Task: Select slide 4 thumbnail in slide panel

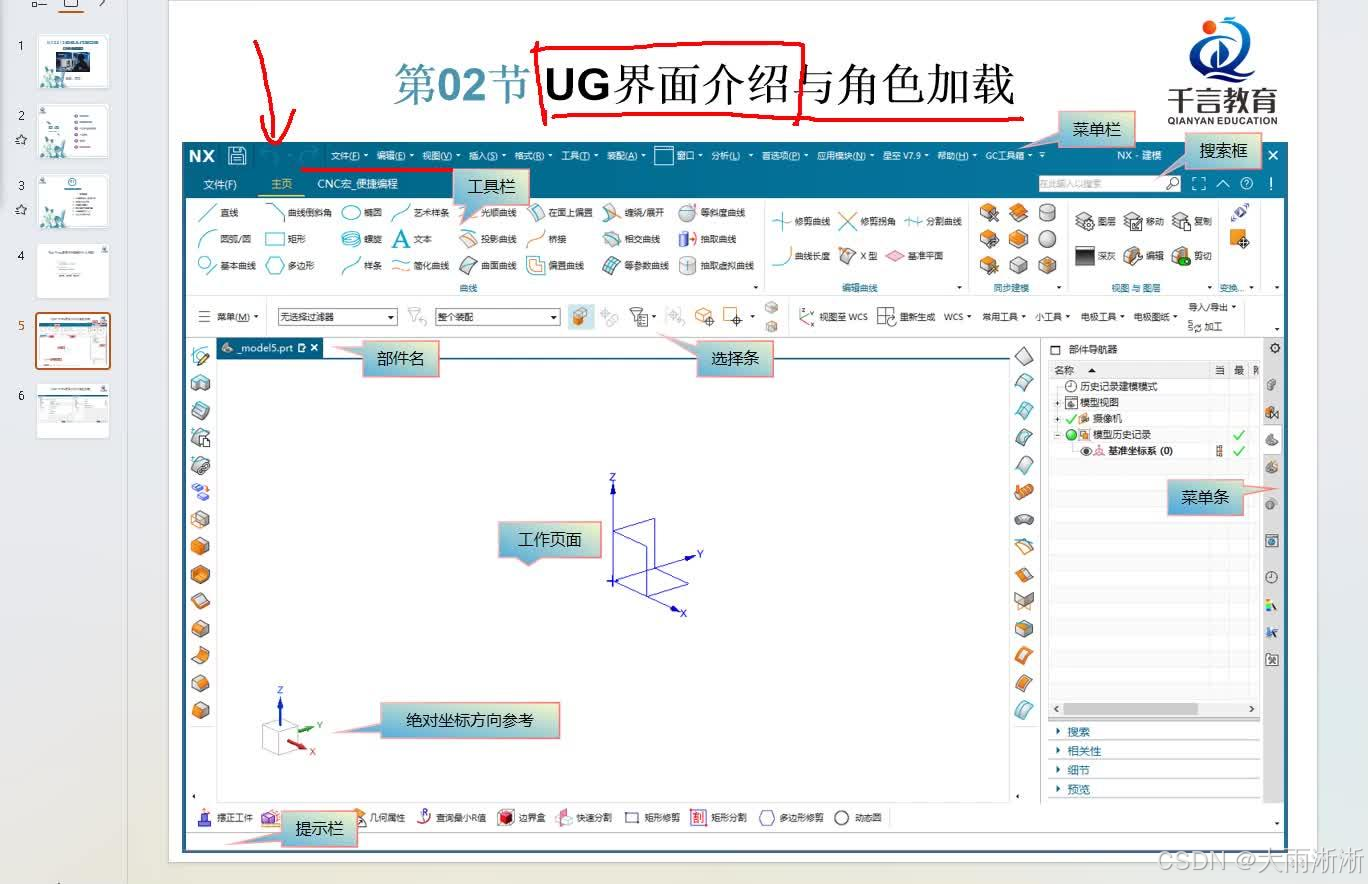Action: coord(73,271)
